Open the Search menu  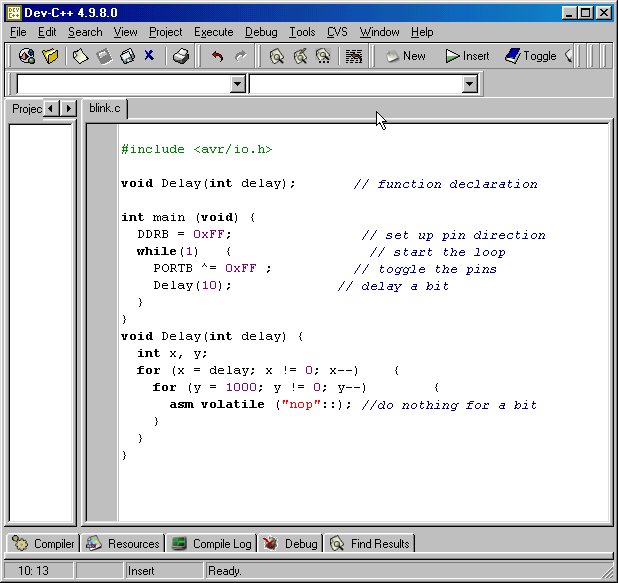point(85,32)
